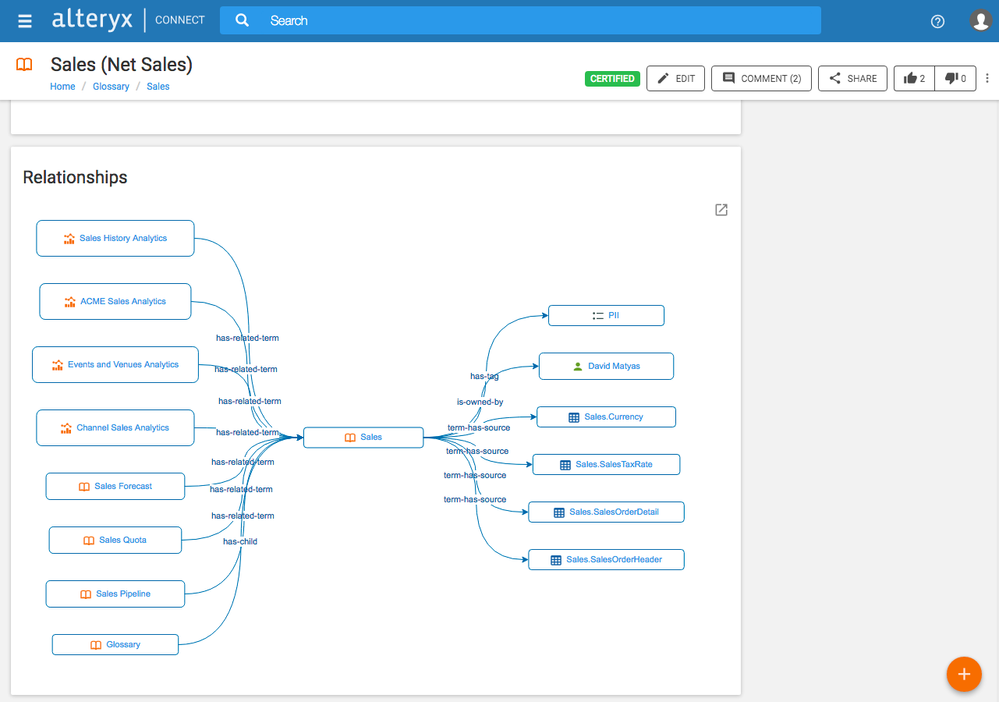Select Sales.Currency table node

[606, 417]
